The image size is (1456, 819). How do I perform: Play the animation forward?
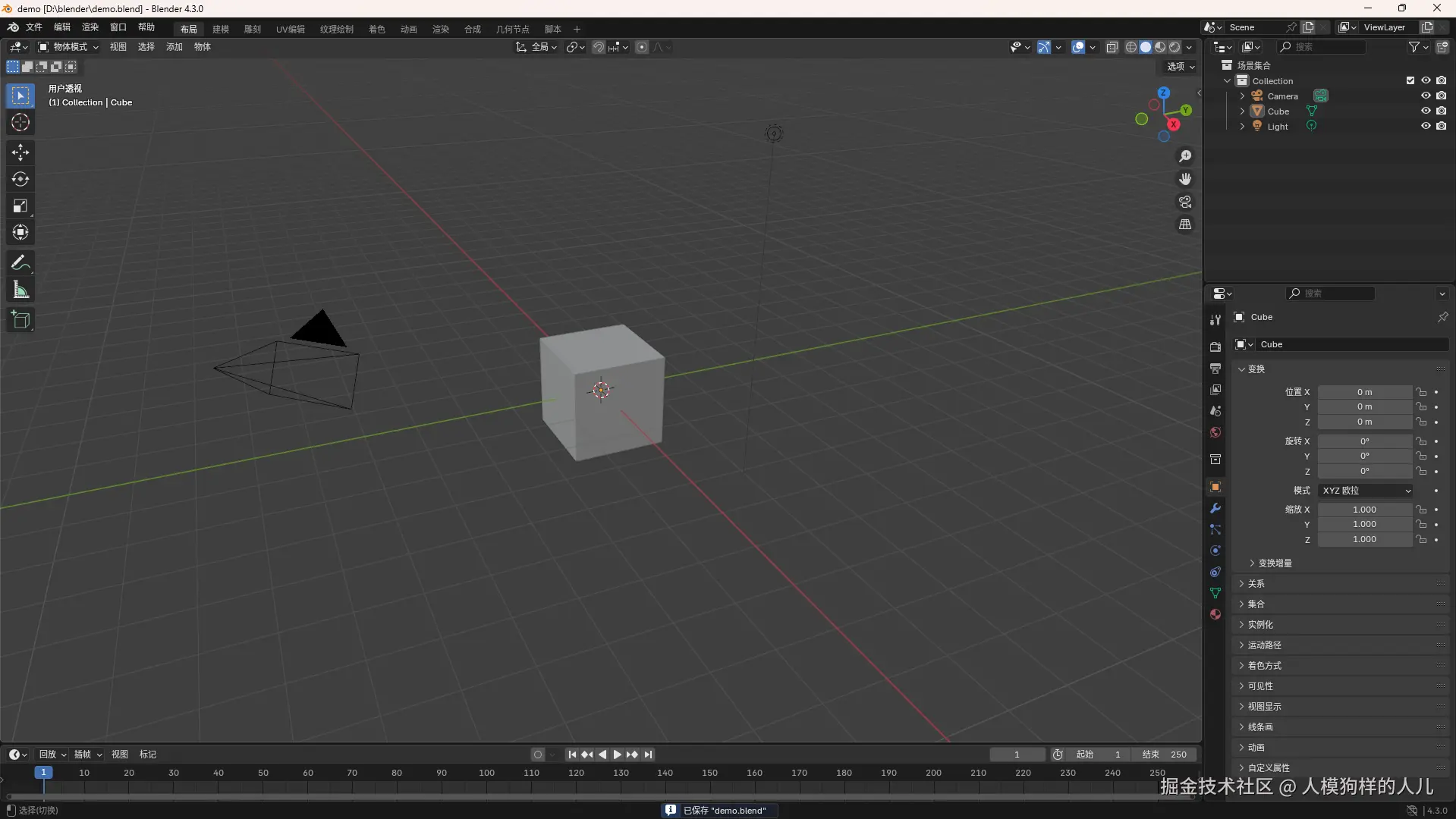(617, 755)
